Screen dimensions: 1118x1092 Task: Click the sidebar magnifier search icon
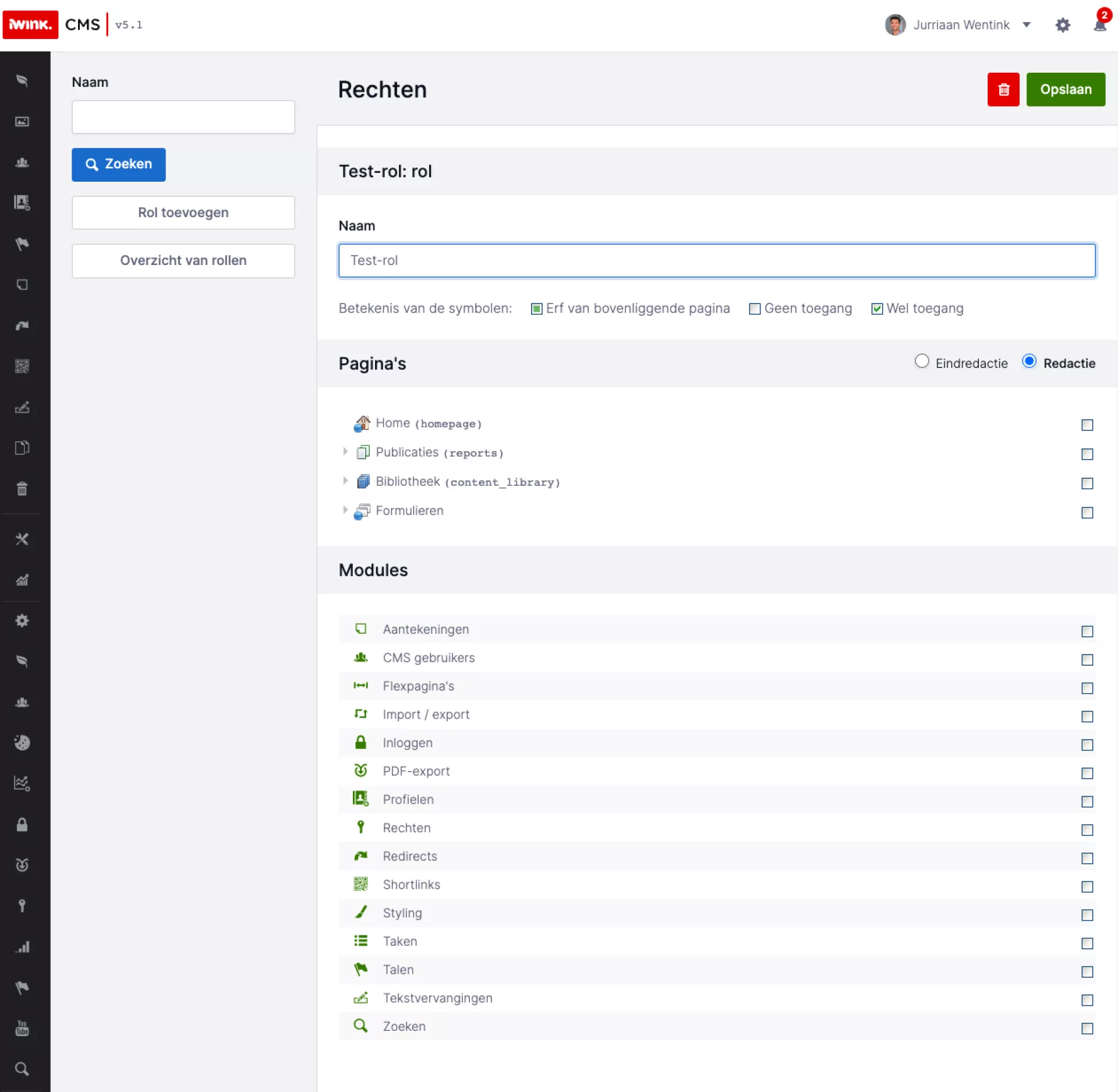22,1069
